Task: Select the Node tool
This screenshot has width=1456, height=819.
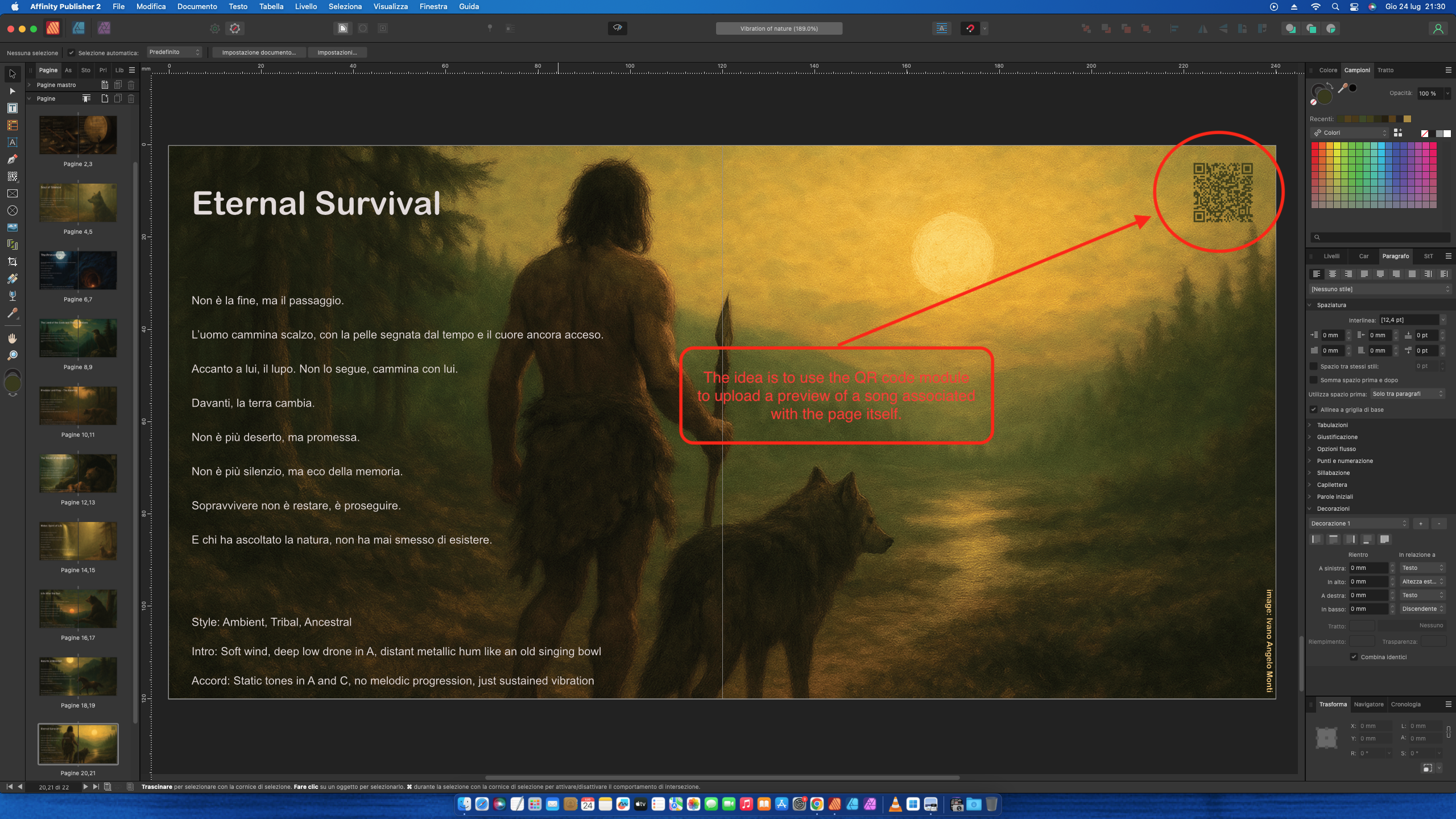Action: point(13,91)
